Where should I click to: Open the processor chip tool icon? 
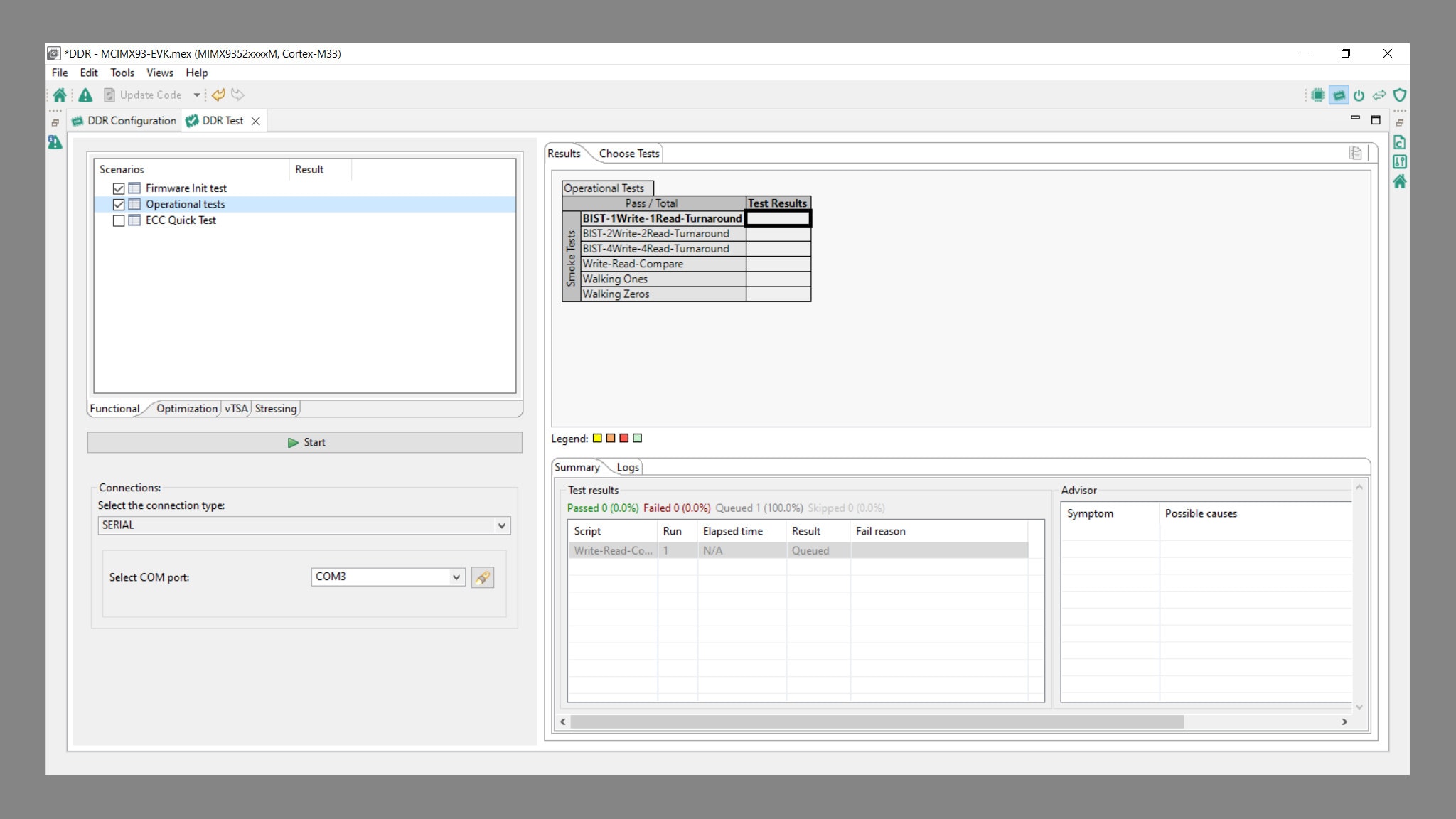[x=1317, y=95]
